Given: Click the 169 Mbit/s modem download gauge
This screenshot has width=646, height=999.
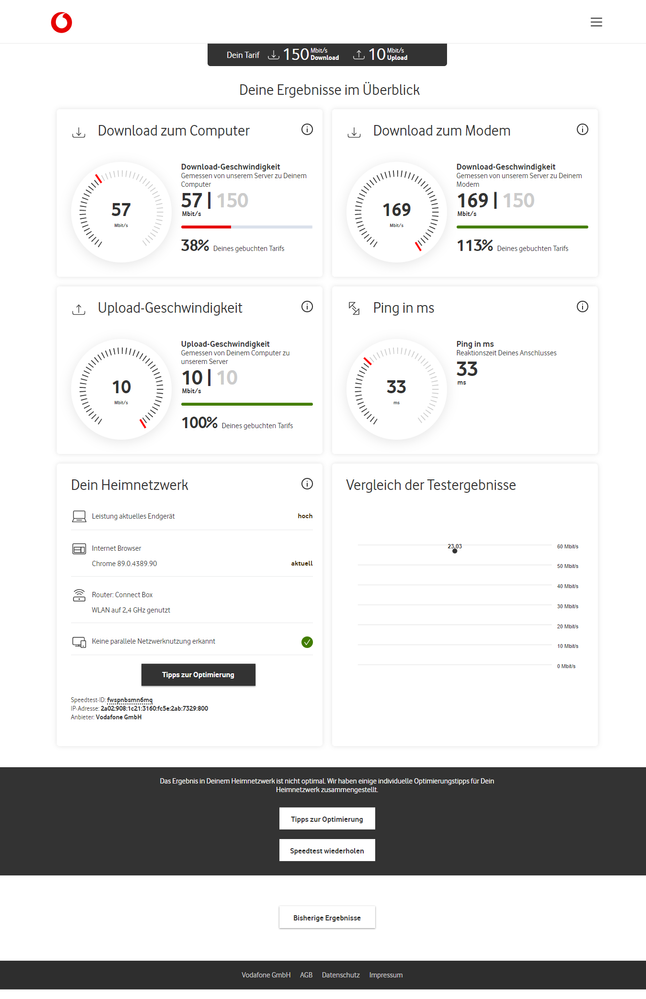Looking at the screenshot, I should 396,212.
